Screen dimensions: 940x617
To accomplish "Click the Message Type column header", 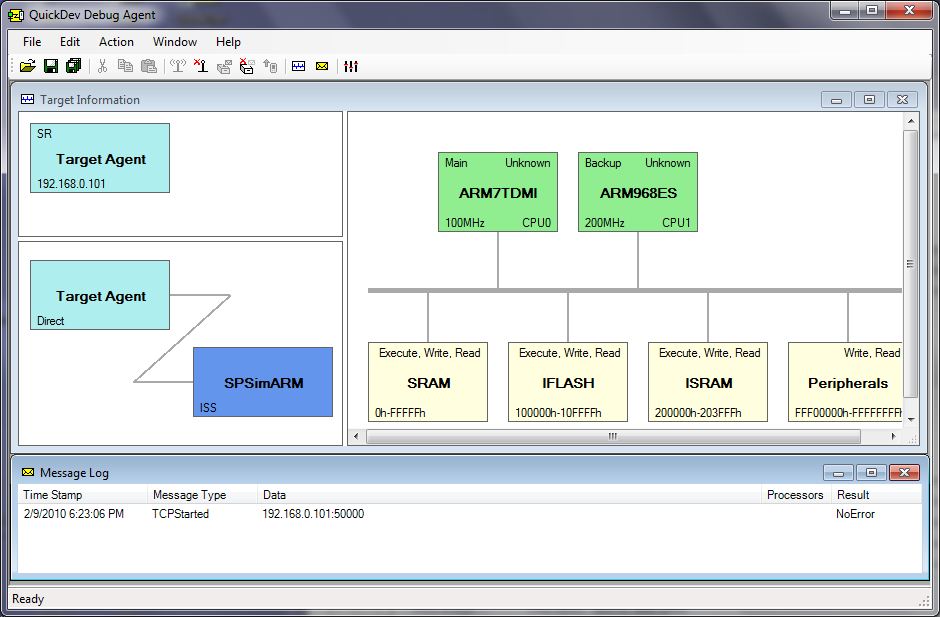I will [x=203, y=495].
